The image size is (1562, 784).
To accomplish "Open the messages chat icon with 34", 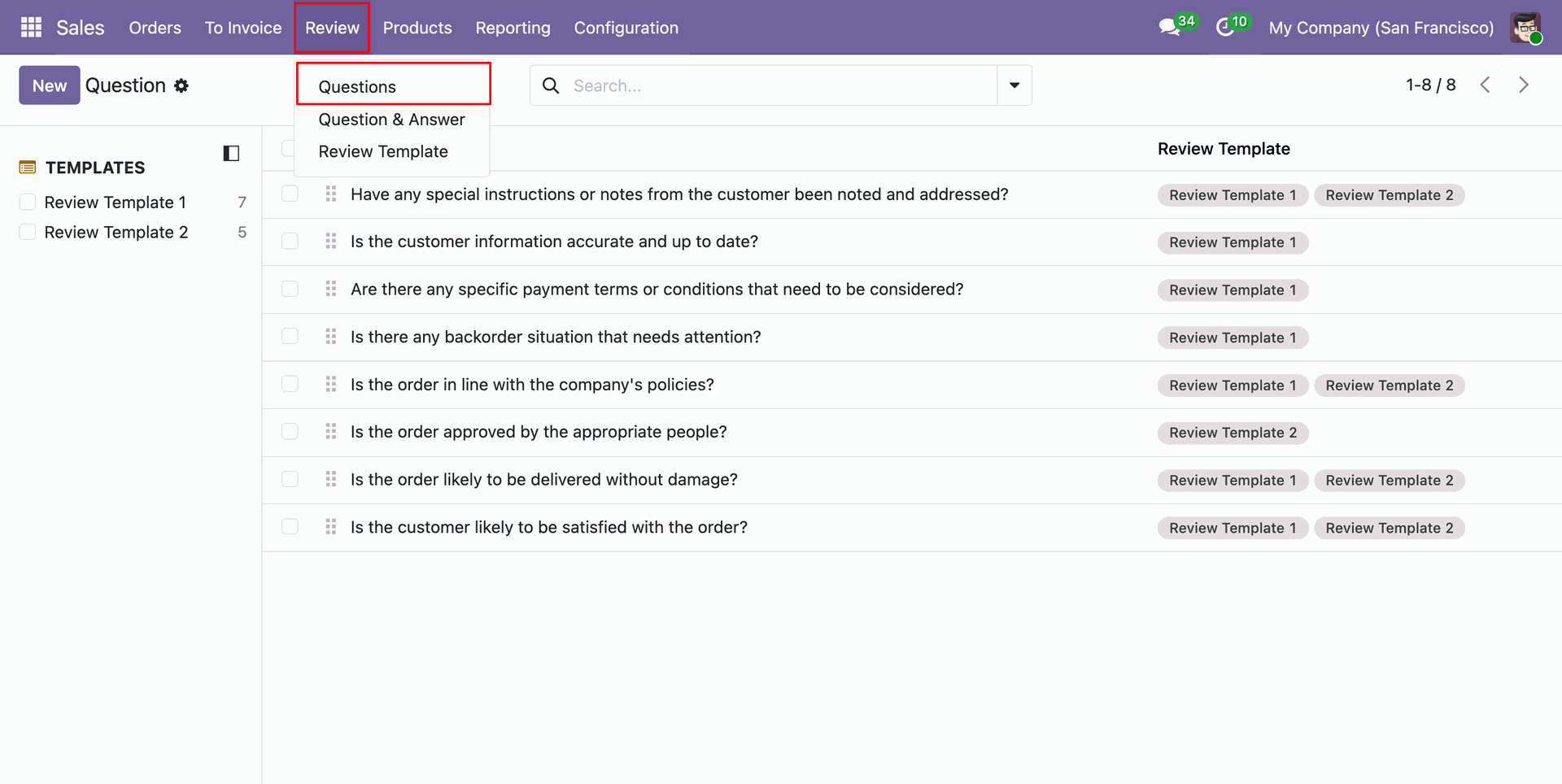I will point(1176,27).
